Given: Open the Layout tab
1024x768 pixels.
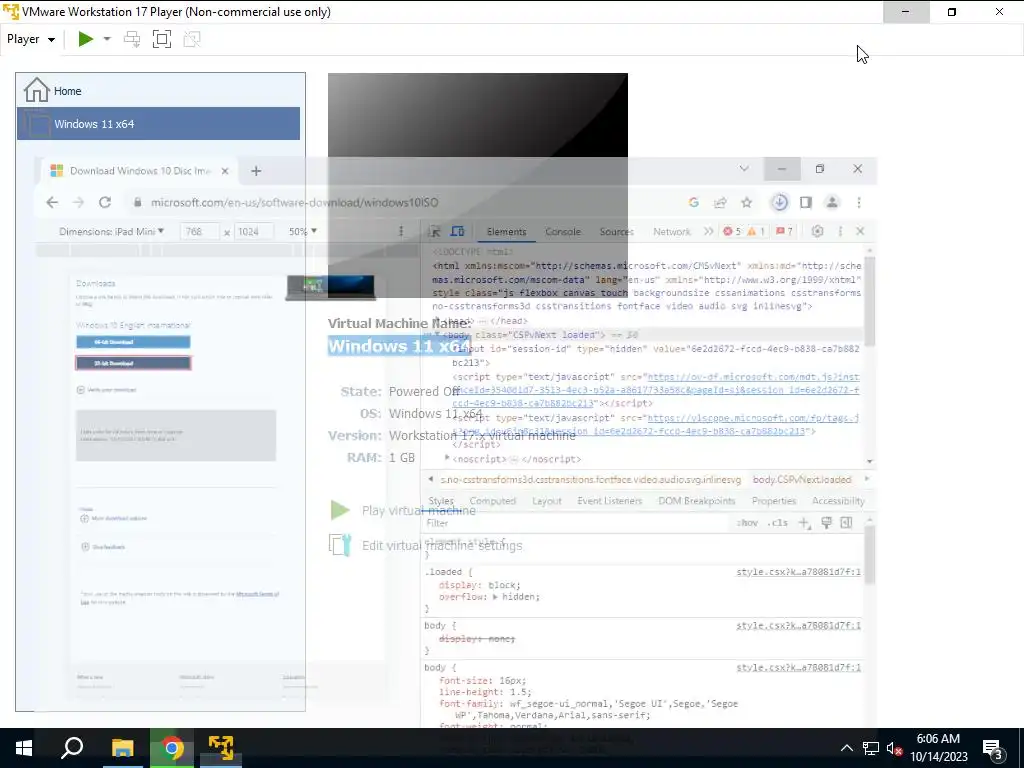Looking at the screenshot, I should (547, 501).
